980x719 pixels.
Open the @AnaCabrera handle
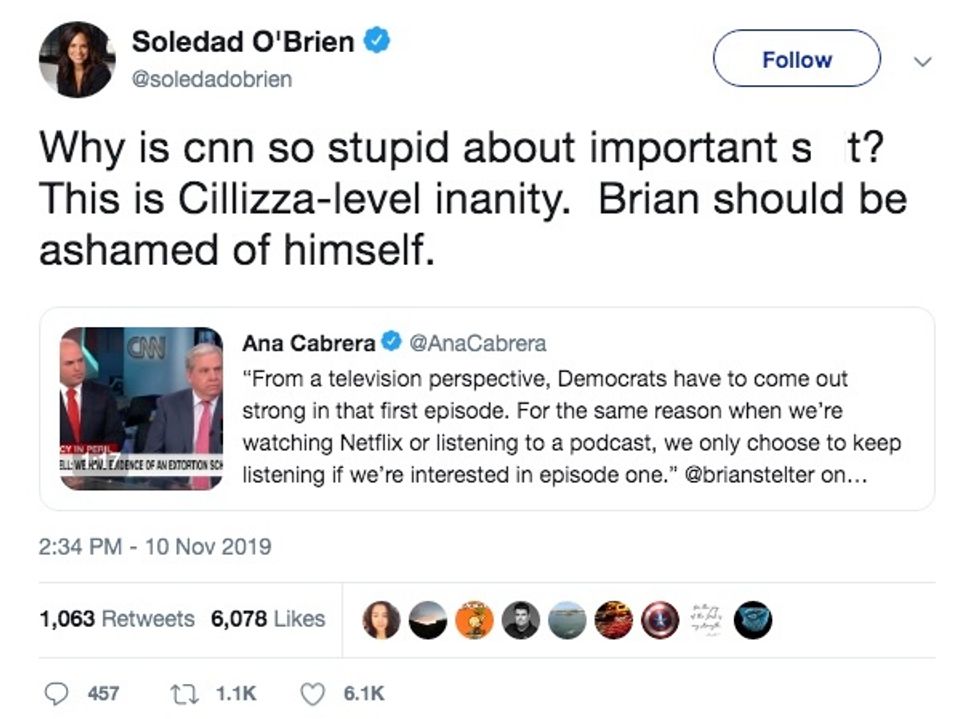(479, 344)
